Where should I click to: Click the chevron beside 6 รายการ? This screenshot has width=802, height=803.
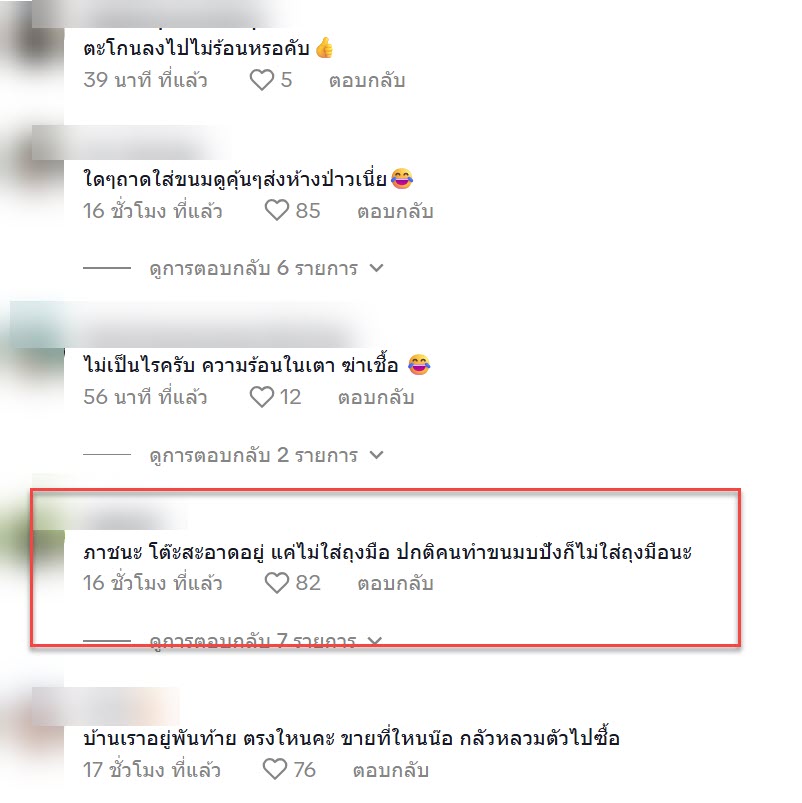click(376, 268)
